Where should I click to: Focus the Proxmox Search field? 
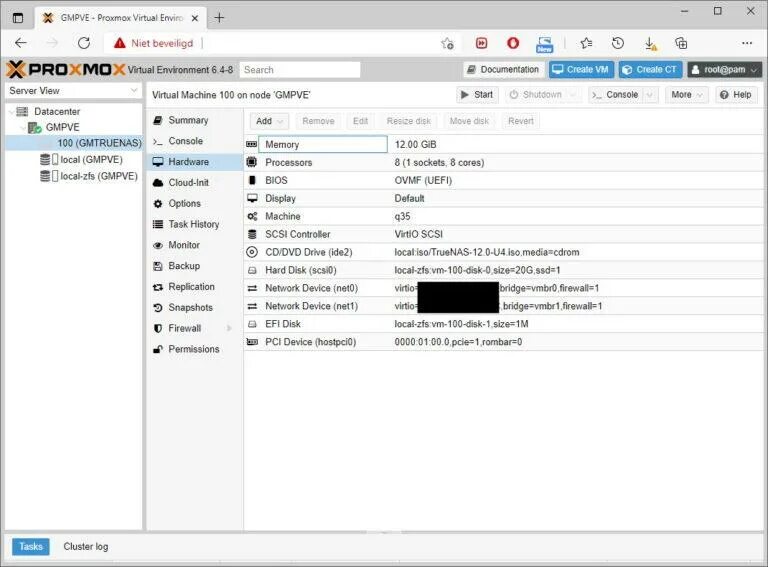[x=300, y=70]
